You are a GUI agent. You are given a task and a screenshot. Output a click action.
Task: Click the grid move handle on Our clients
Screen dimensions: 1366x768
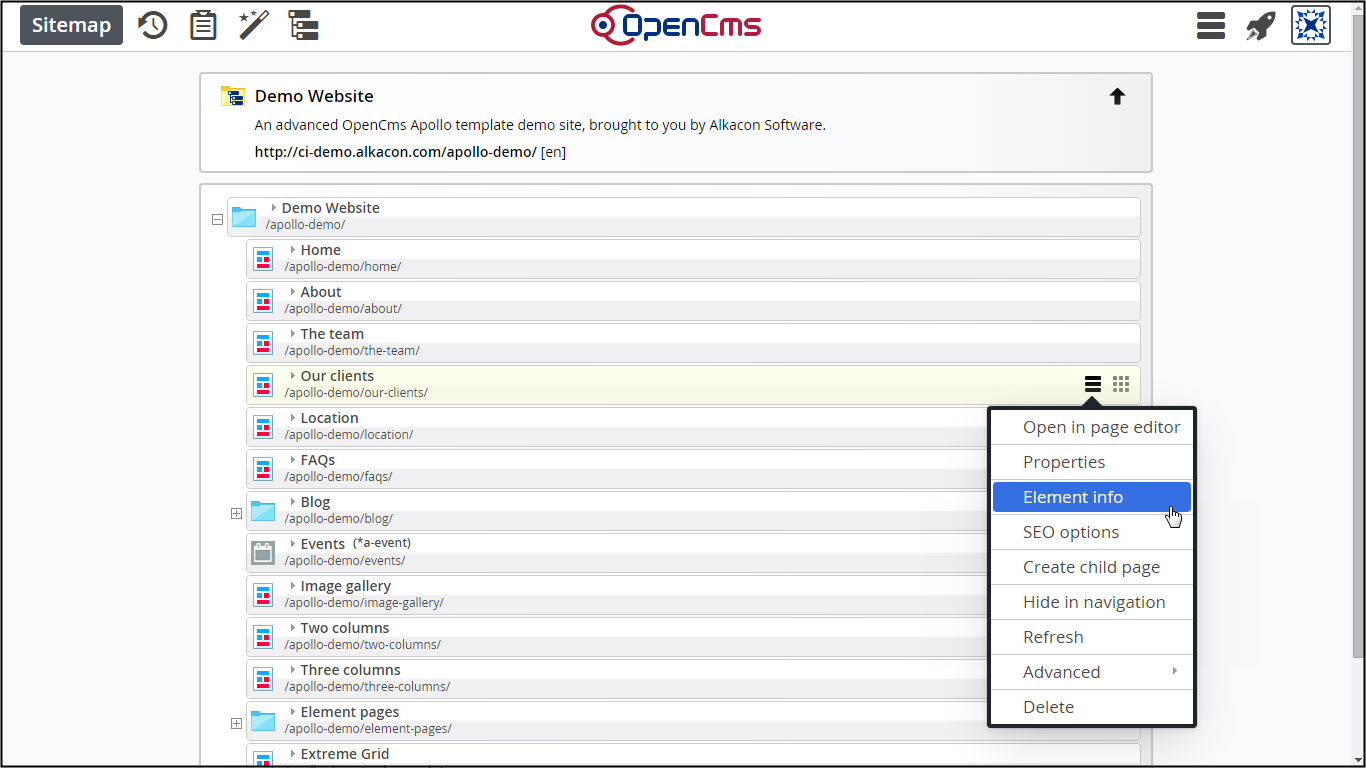(1121, 384)
